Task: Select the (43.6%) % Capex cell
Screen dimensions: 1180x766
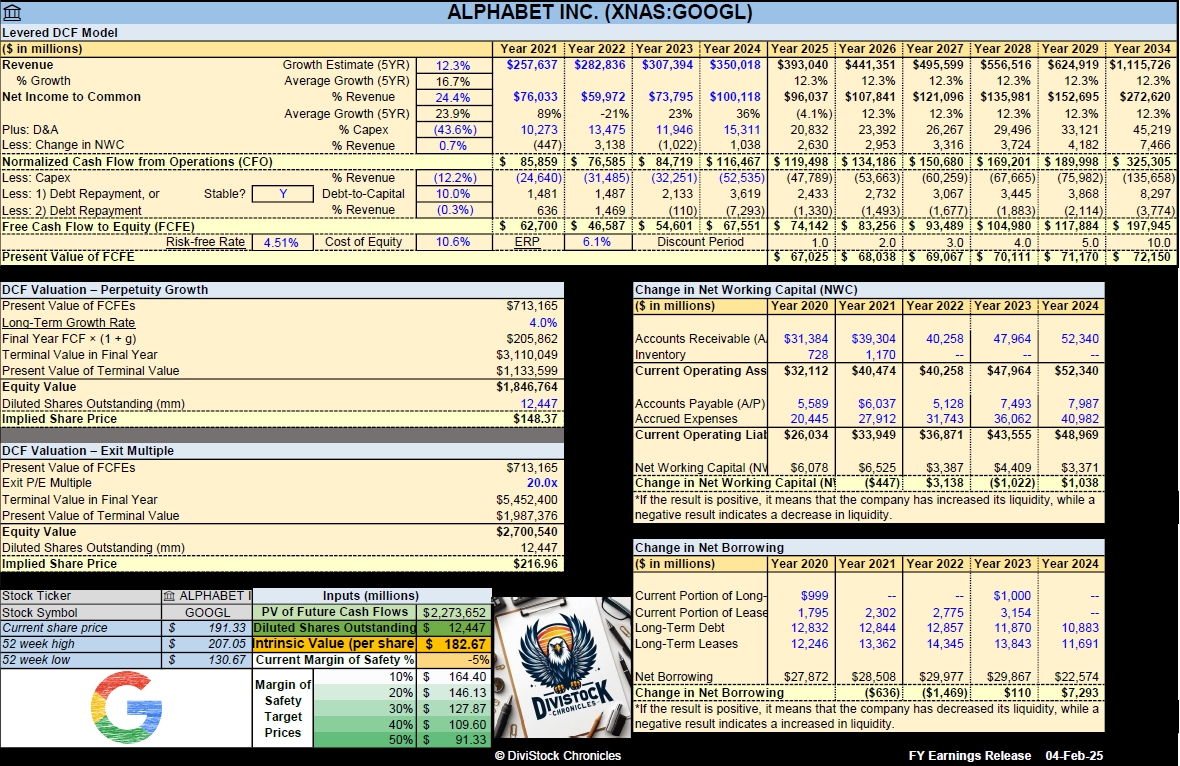Action: coord(453,129)
